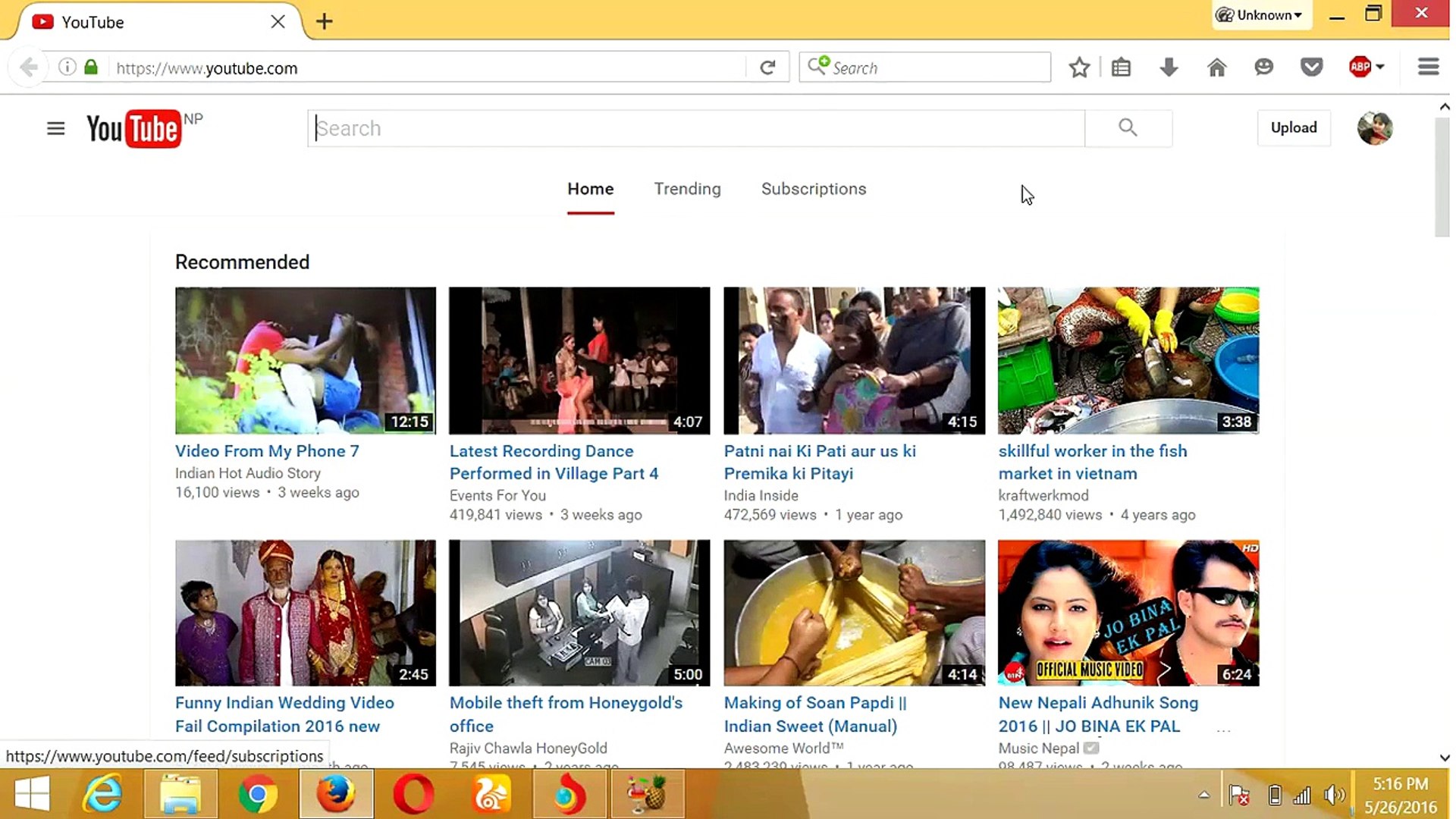Click the Pocket save icon

pos(1311,67)
